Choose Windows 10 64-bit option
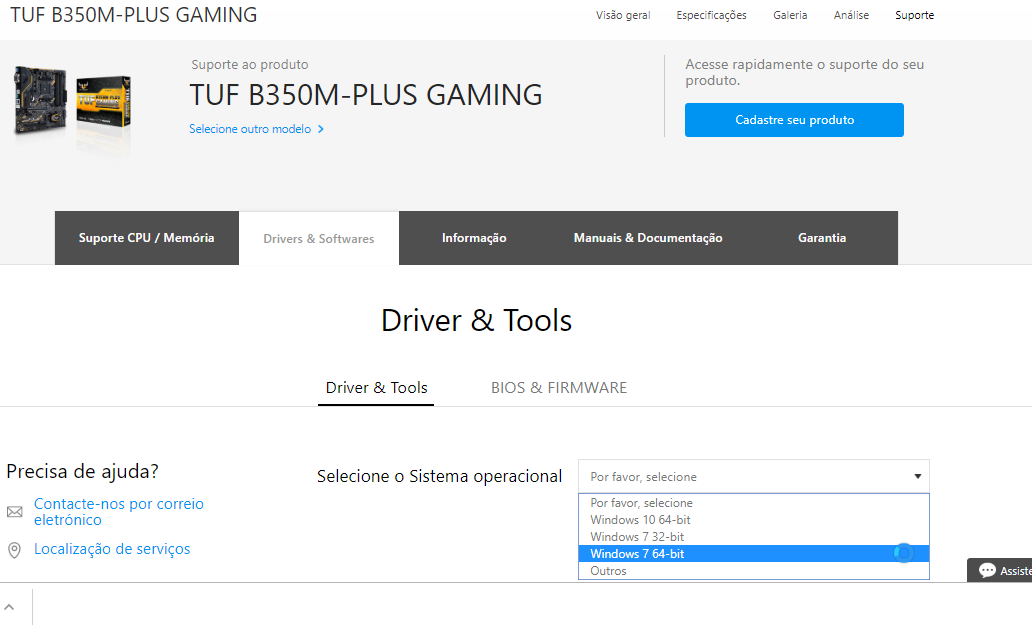This screenshot has height=628, width=1032. pyautogui.click(x=754, y=519)
